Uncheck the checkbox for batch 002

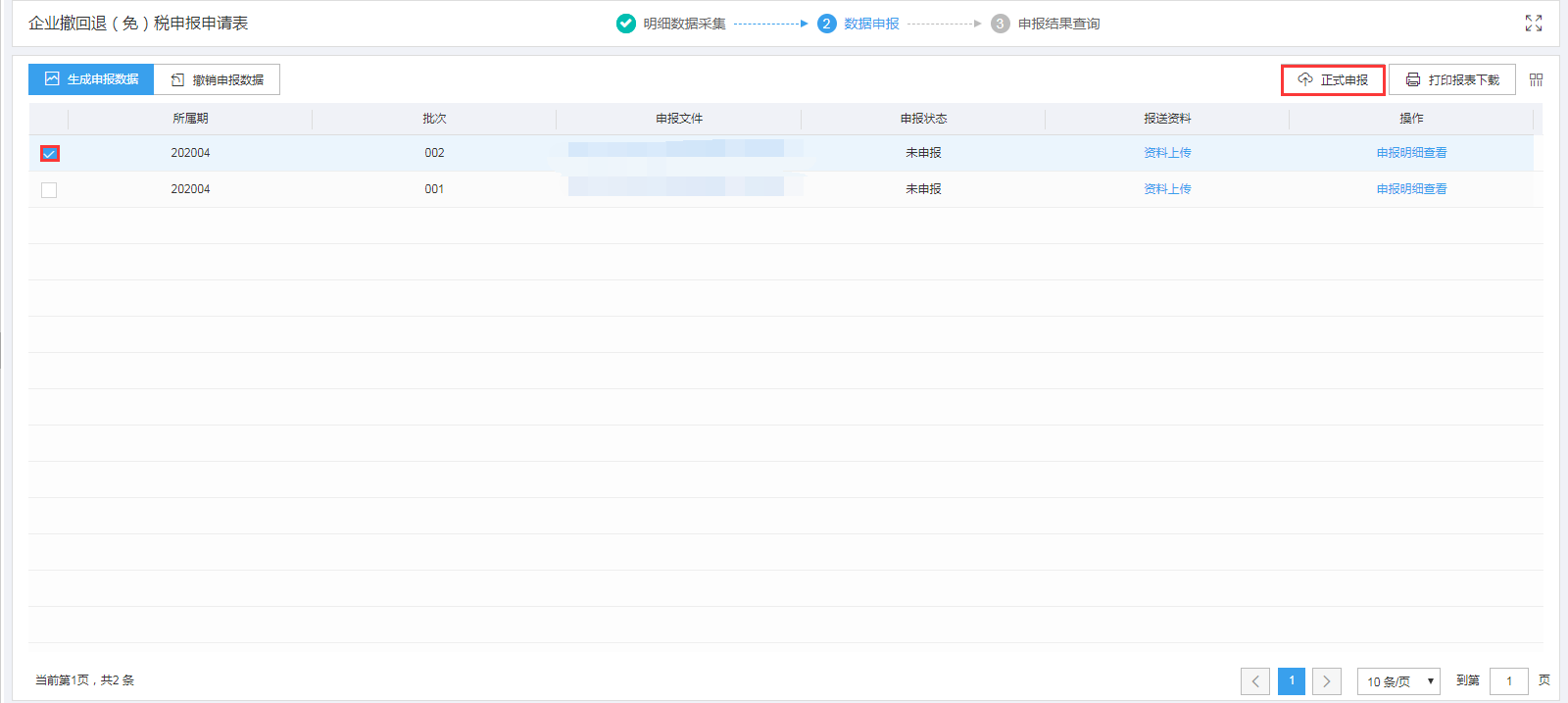pos(49,153)
